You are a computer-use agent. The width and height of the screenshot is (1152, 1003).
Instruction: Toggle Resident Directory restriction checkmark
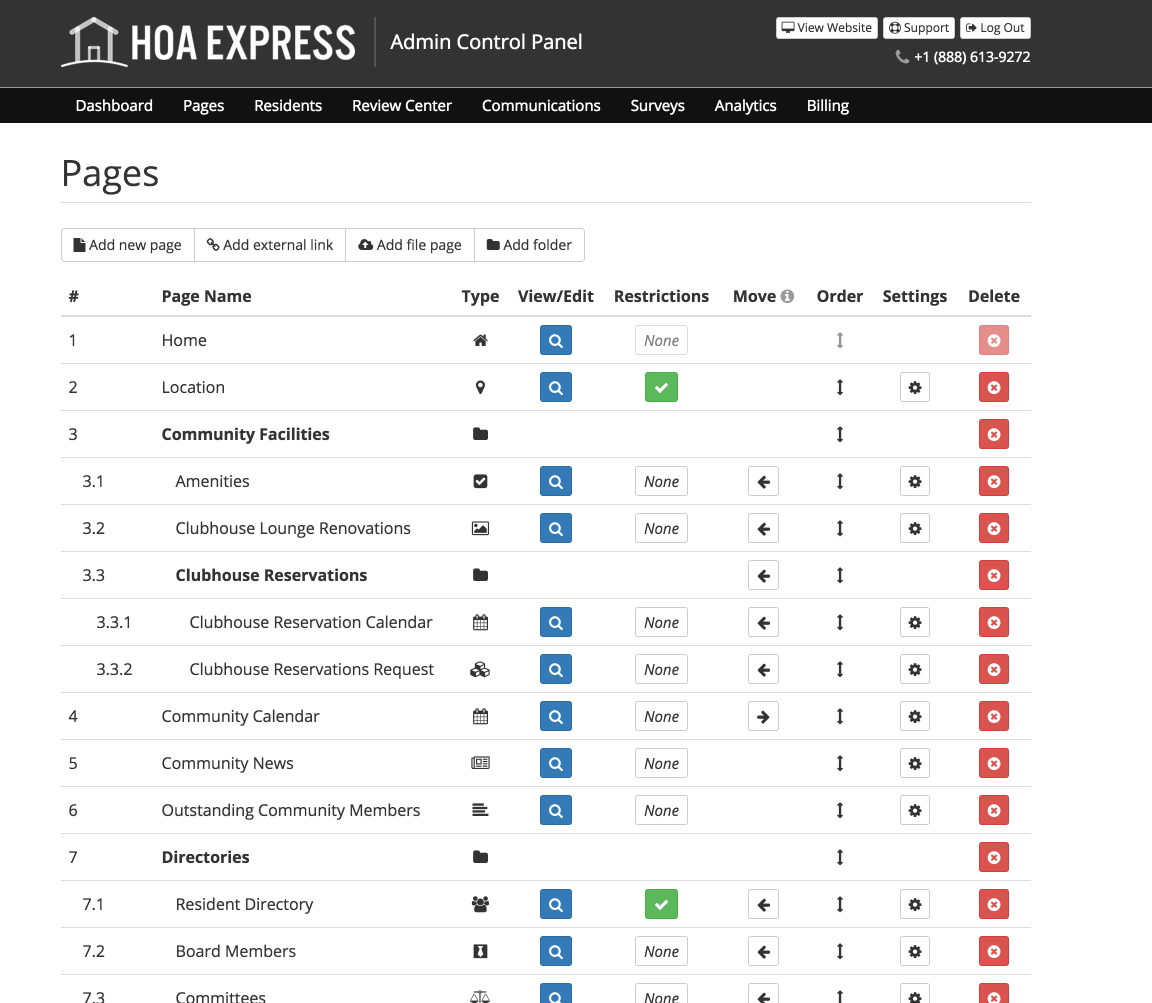click(661, 905)
